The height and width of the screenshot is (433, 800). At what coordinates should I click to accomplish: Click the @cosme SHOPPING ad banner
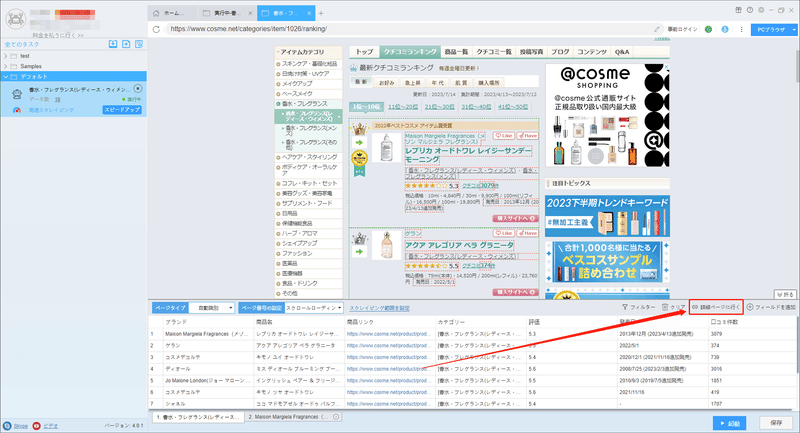click(x=607, y=115)
